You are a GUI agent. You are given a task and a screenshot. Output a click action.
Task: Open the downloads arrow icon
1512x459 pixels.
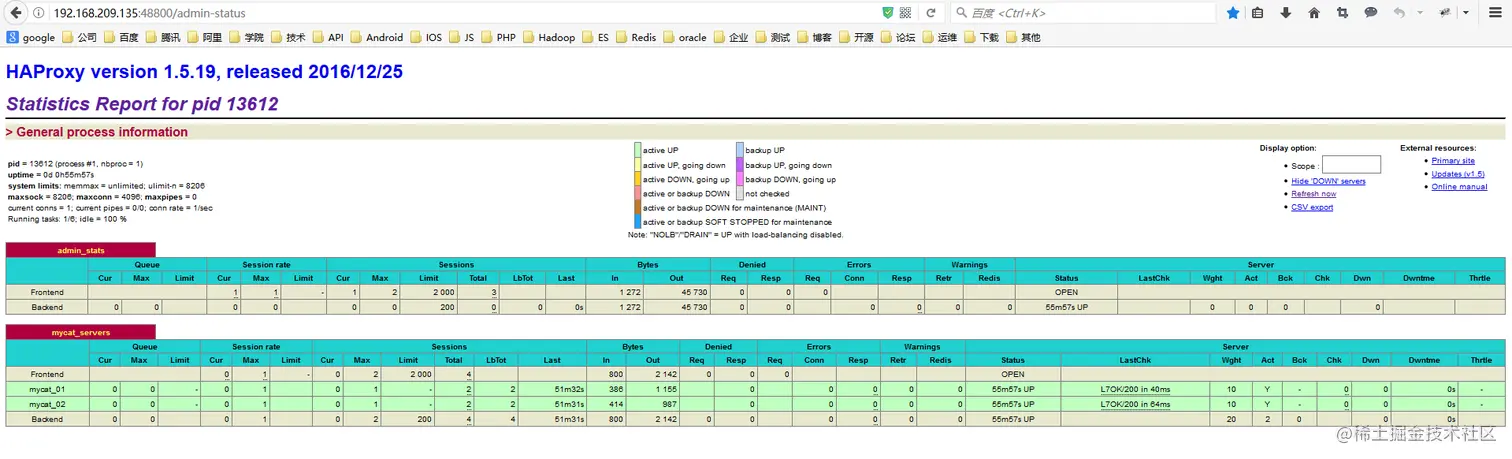click(1286, 13)
